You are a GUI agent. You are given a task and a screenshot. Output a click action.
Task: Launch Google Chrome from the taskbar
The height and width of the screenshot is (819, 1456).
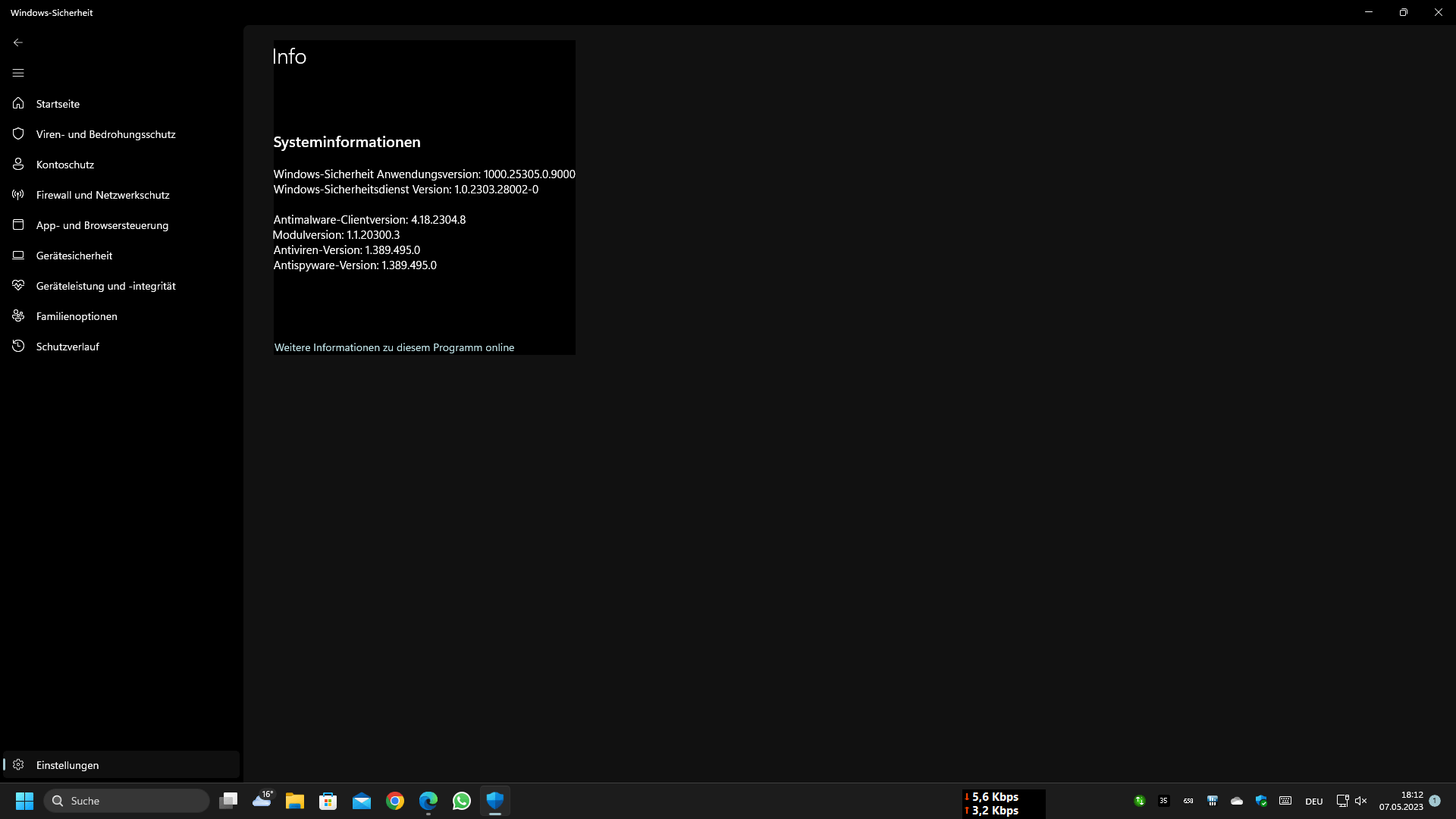395,801
